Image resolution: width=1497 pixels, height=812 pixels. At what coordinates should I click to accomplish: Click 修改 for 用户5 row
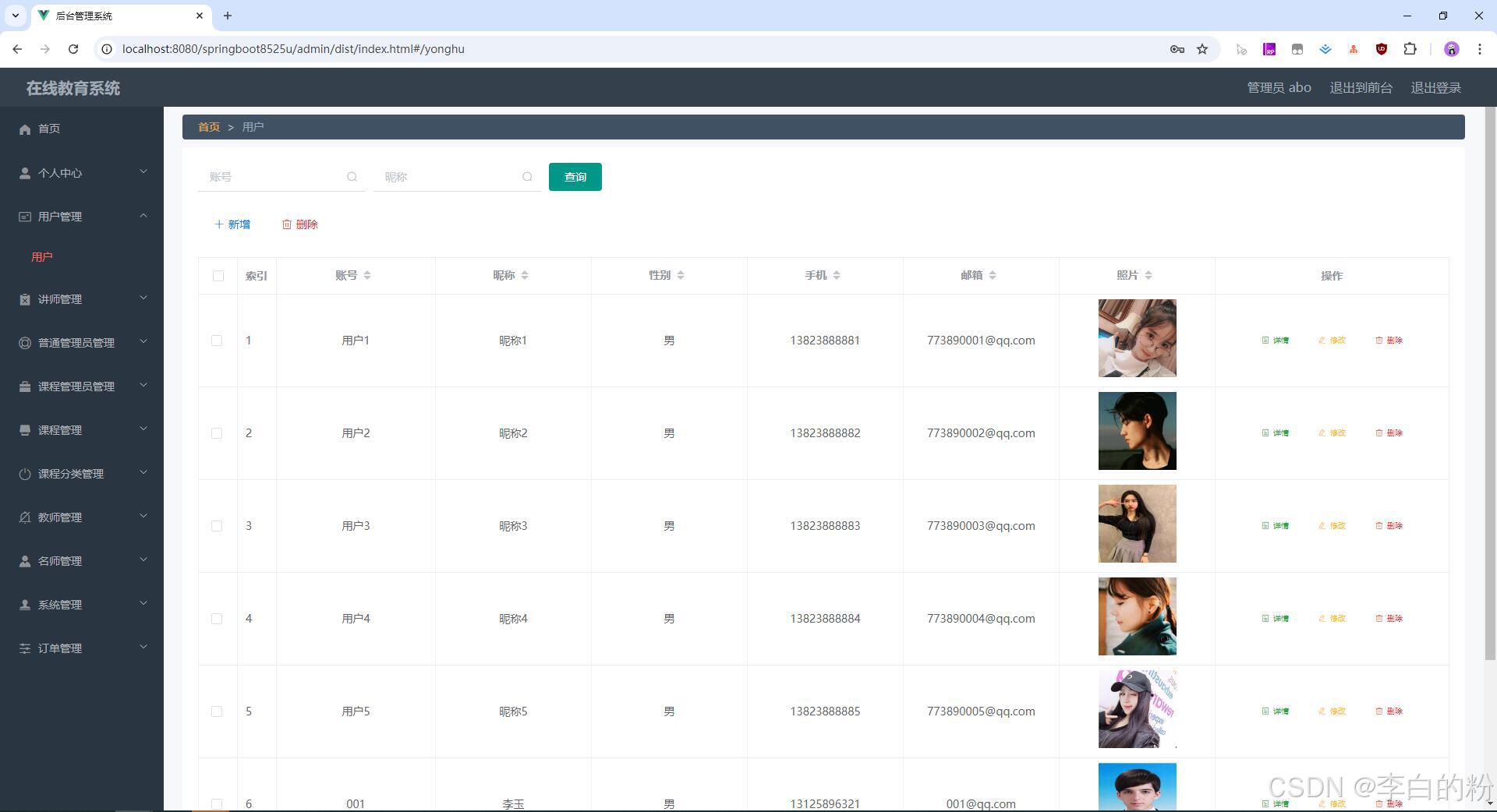click(1332, 711)
